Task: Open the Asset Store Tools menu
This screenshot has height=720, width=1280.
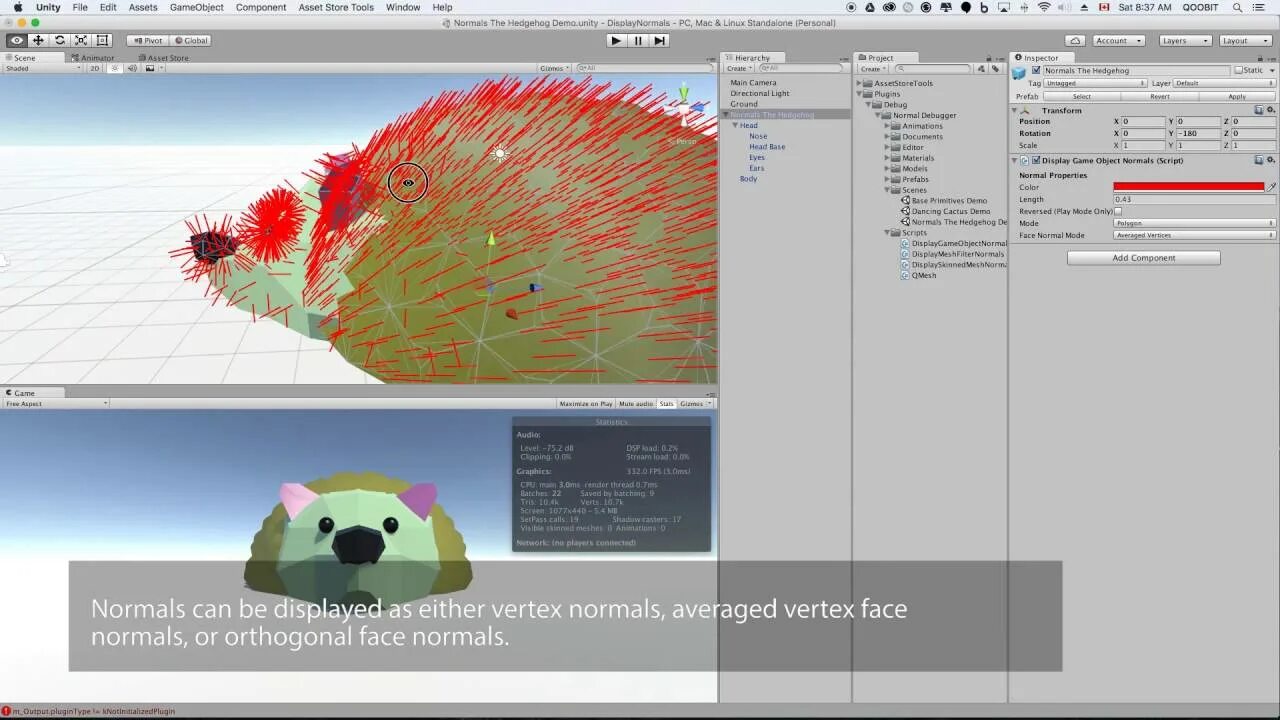Action: (x=336, y=7)
